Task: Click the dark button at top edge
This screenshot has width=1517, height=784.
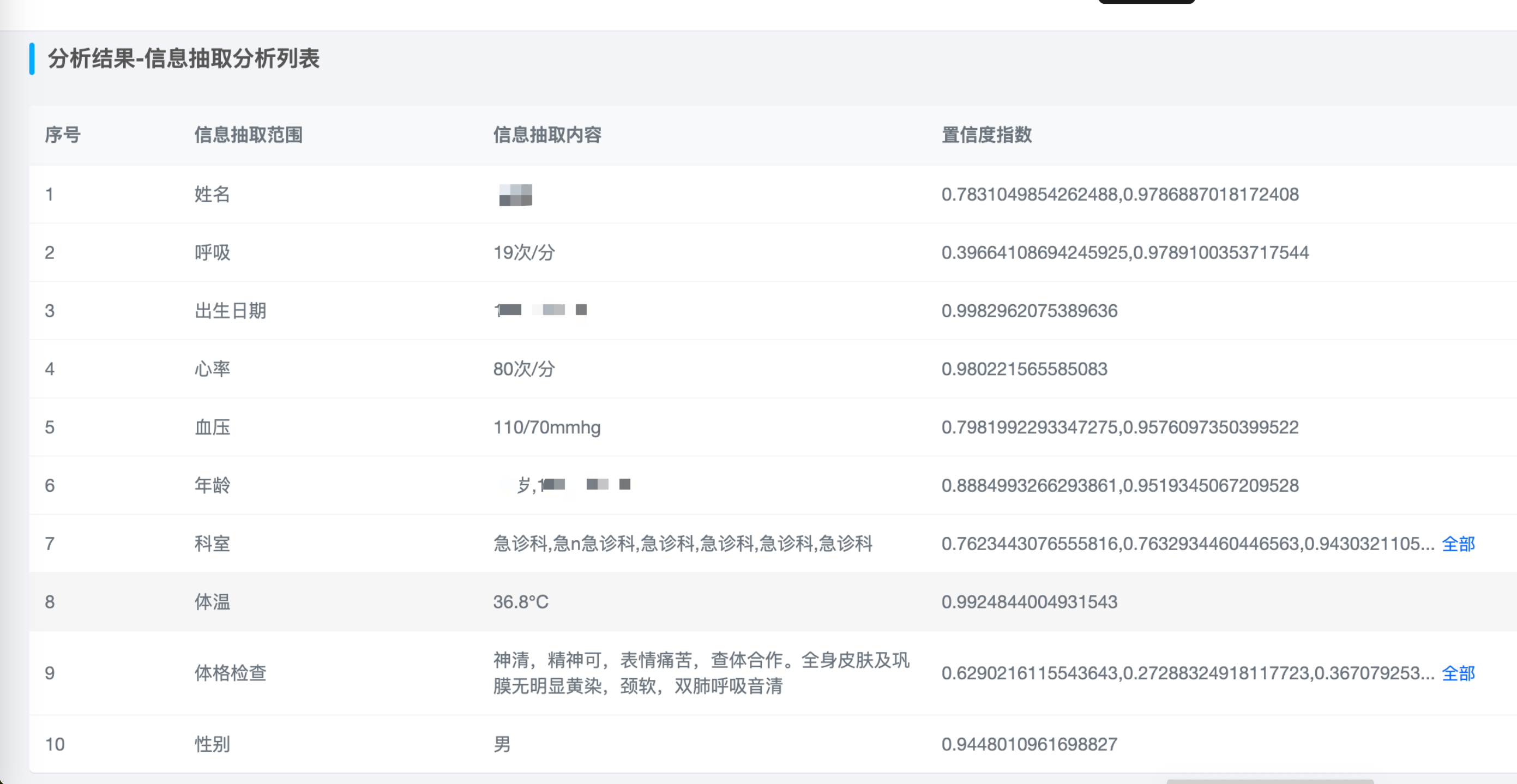Action: click(x=1146, y=2)
